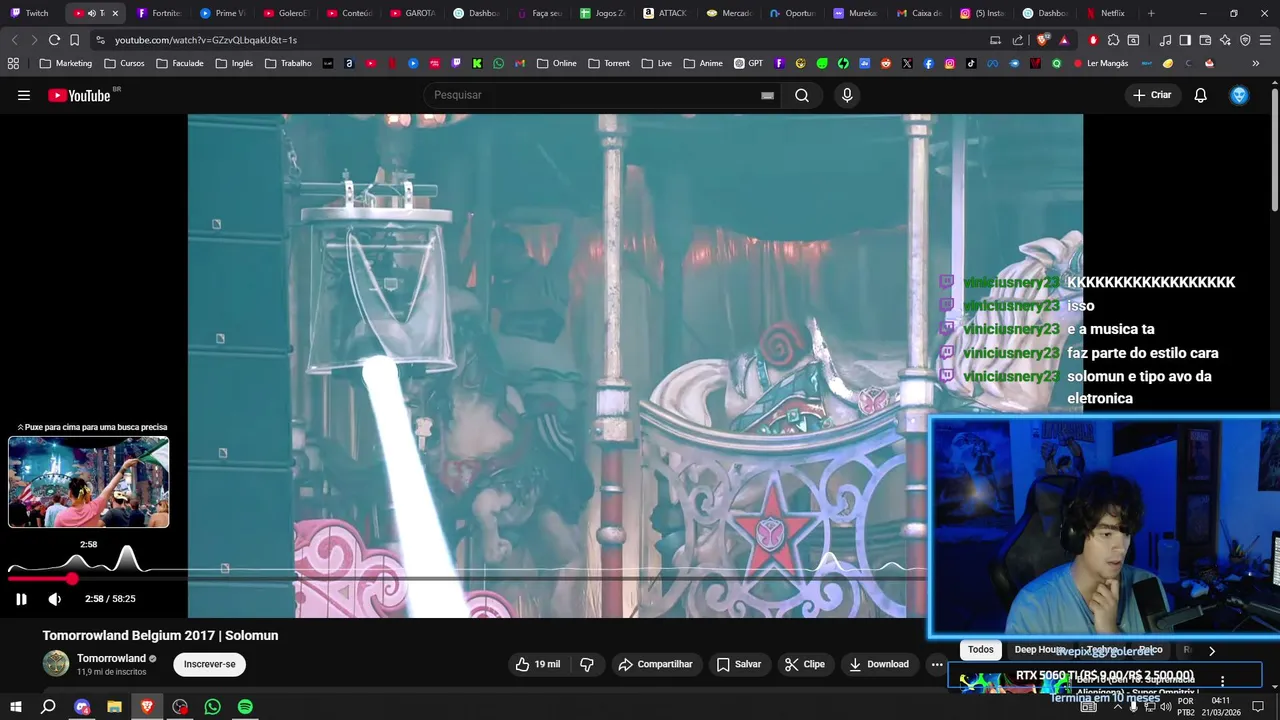This screenshot has height=720, width=1280.
Task: Open the browser main menu
Action: coord(1265,40)
